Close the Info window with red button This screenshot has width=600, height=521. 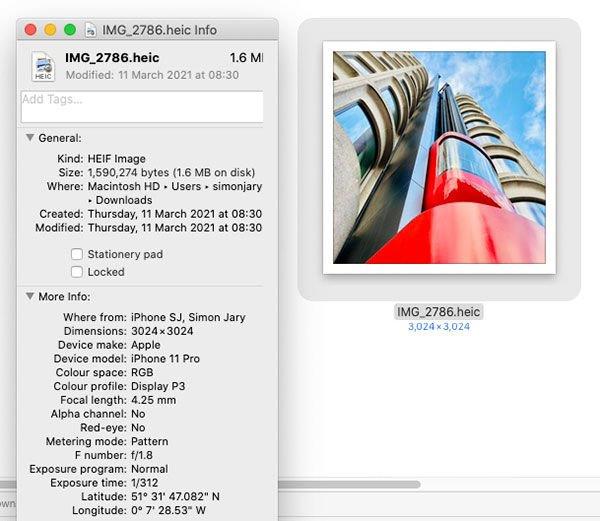pos(31,29)
